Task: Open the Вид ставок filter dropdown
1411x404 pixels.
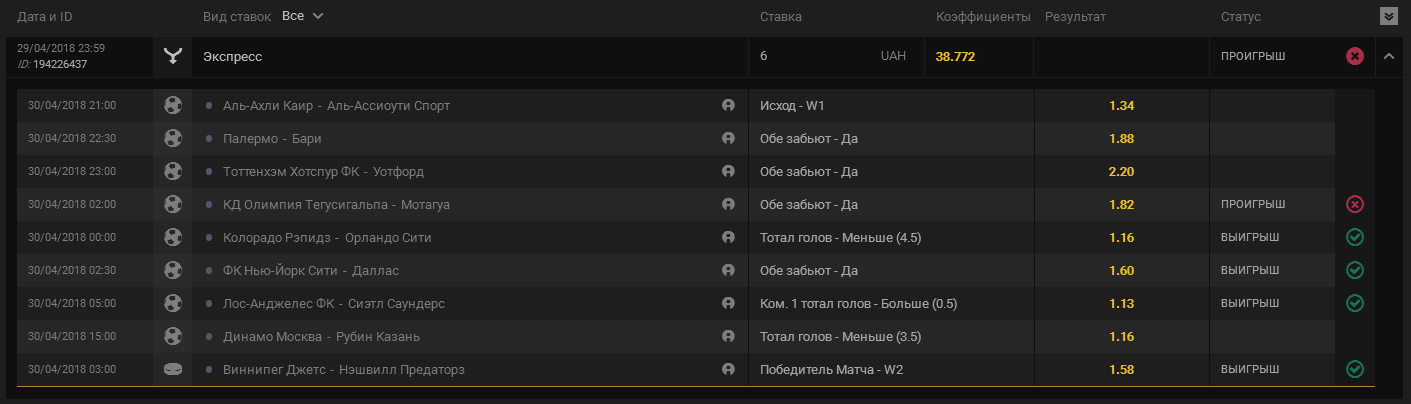Action: [303, 16]
